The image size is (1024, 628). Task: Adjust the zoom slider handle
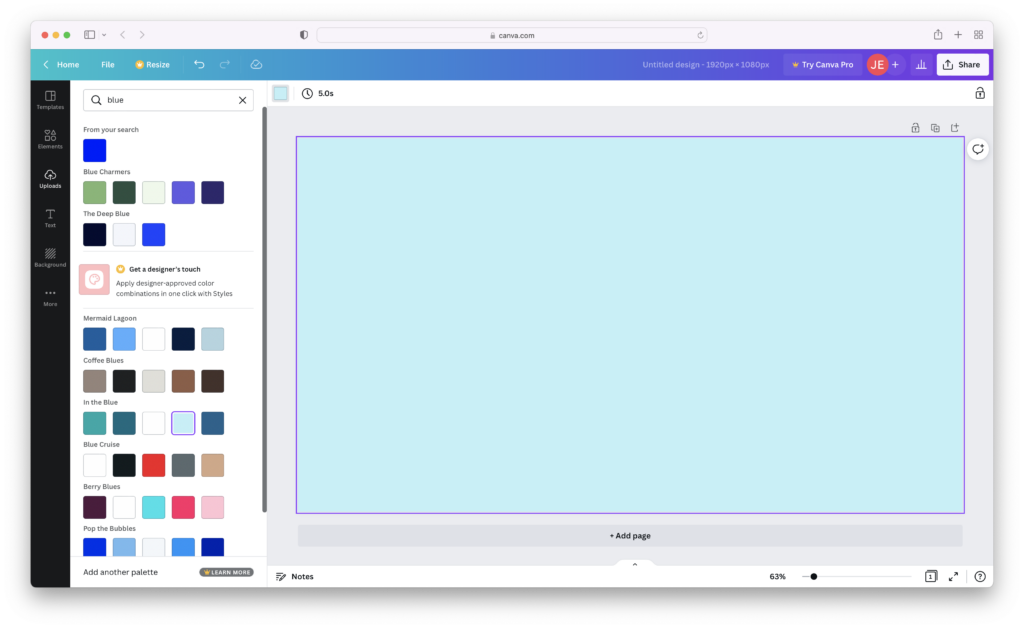pos(814,576)
